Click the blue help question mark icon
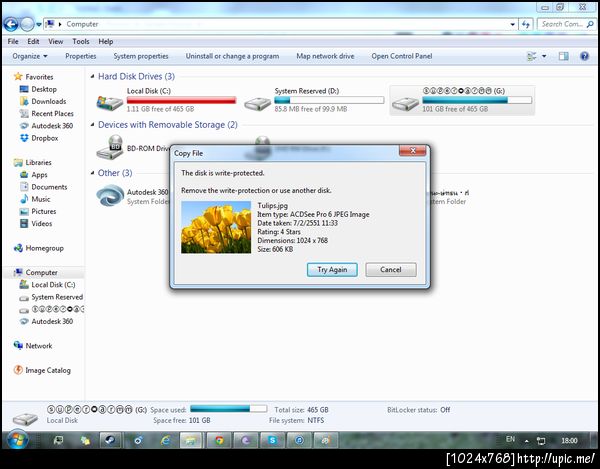Image resolution: width=600 pixels, height=469 pixels. (x=584, y=57)
